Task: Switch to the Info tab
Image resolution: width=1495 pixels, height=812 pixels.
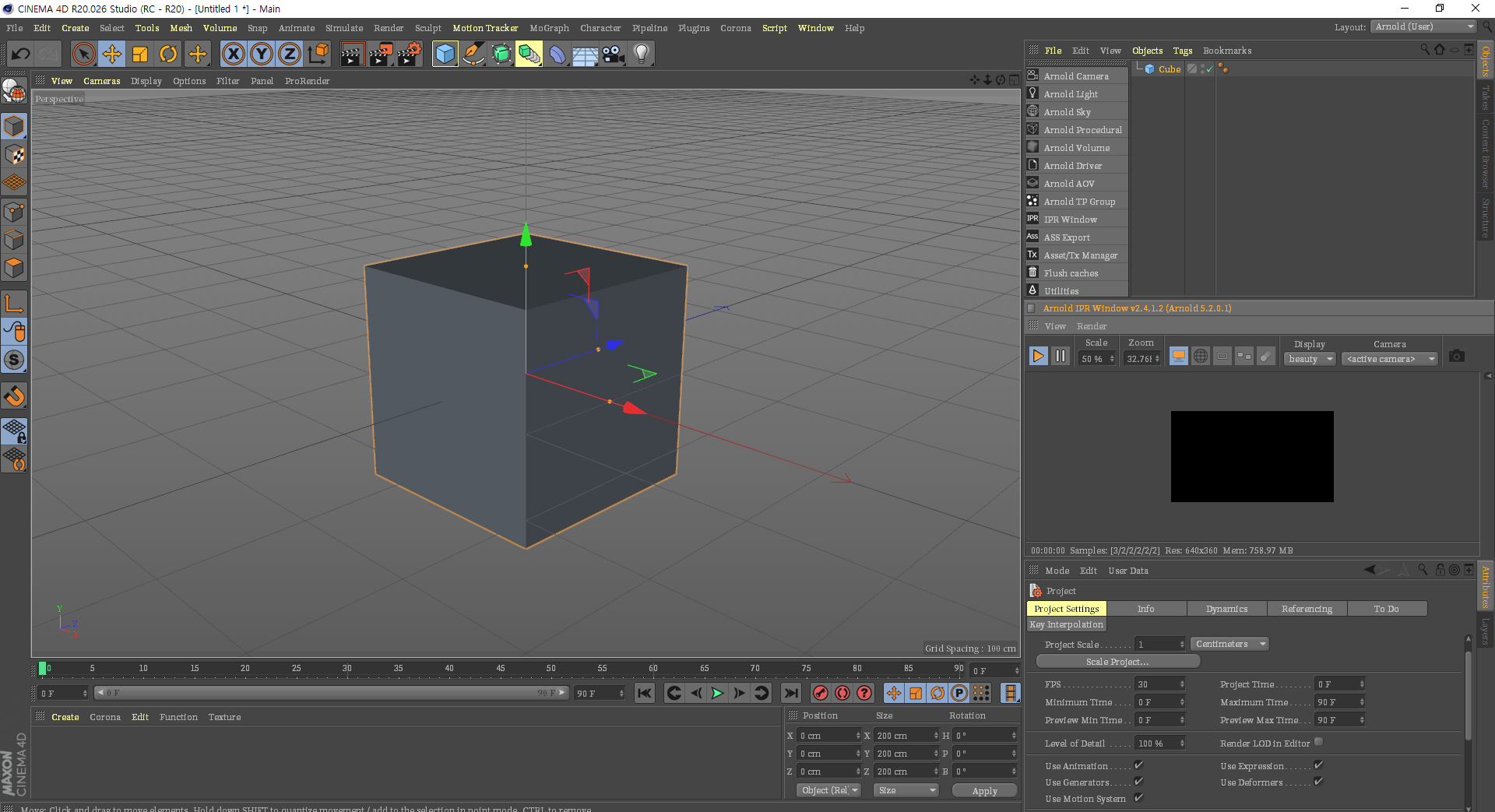Action: pyautogui.click(x=1146, y=609)
